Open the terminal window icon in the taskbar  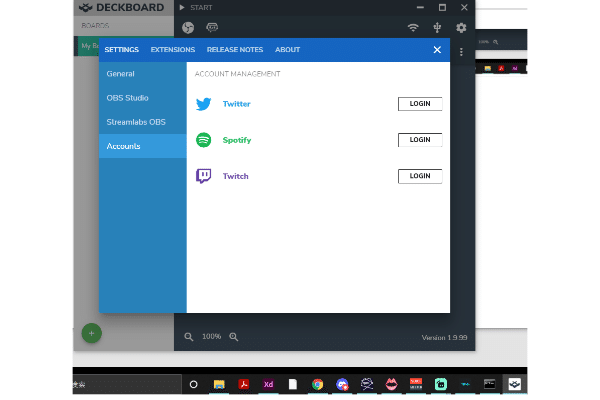(489, 384)
